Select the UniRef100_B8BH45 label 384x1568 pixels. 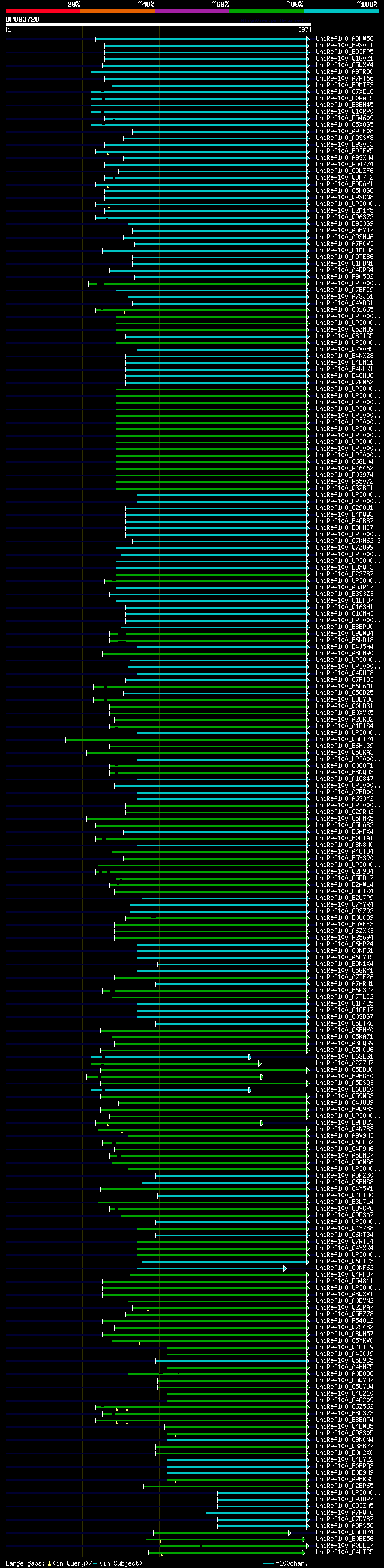[x=344, y=105]
